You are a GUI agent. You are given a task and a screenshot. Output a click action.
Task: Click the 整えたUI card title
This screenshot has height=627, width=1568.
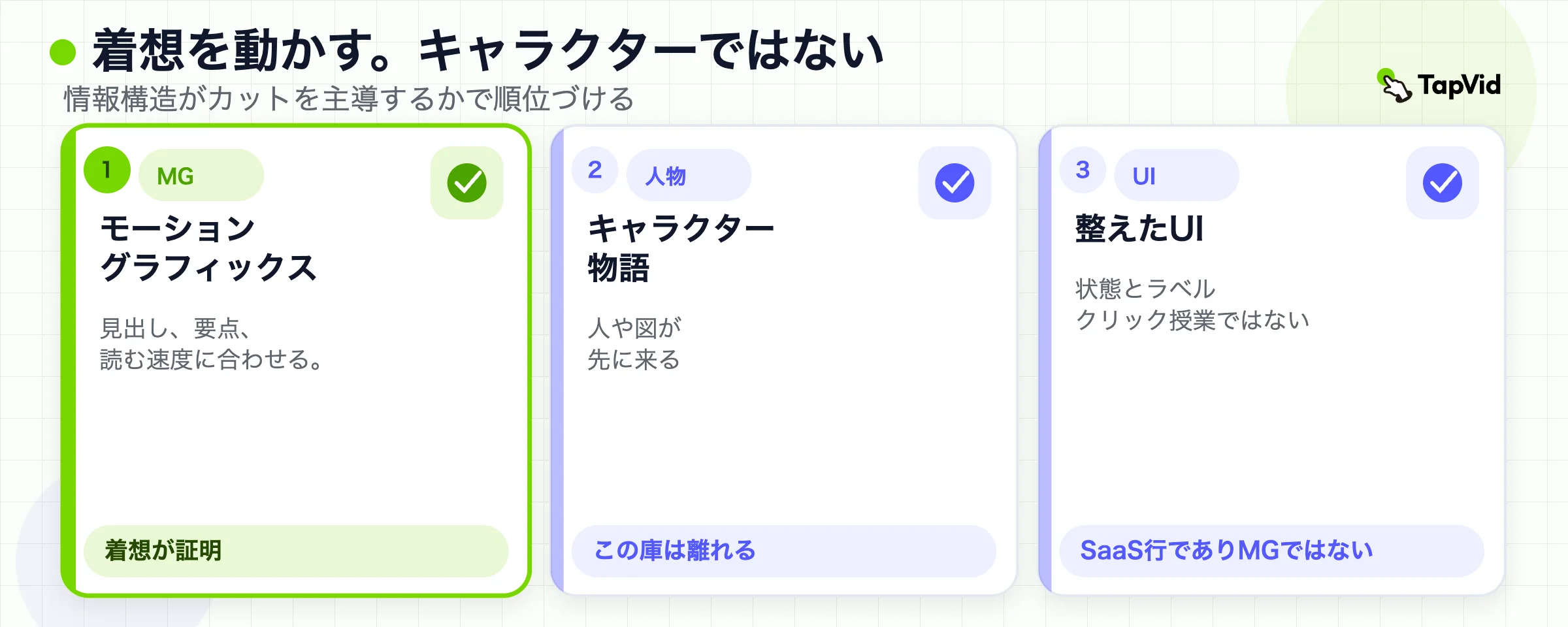(x=1139, y=229)
